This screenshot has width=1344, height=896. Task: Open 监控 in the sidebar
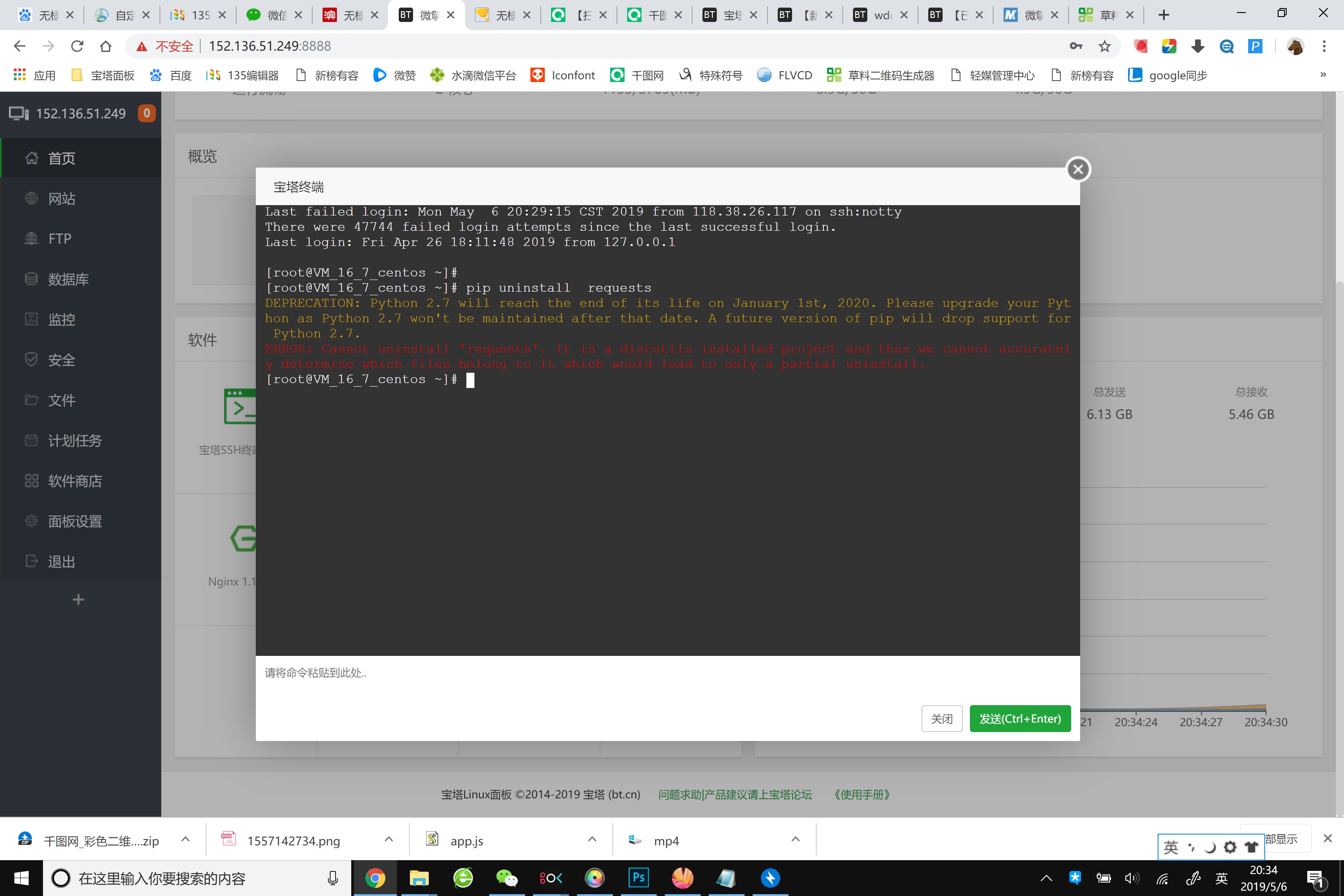coord(81,319)
